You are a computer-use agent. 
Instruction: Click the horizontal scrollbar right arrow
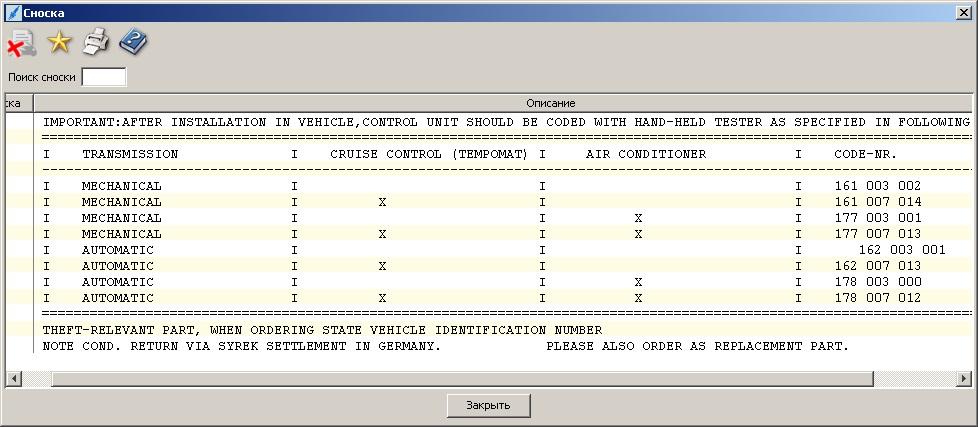(964, 379)
